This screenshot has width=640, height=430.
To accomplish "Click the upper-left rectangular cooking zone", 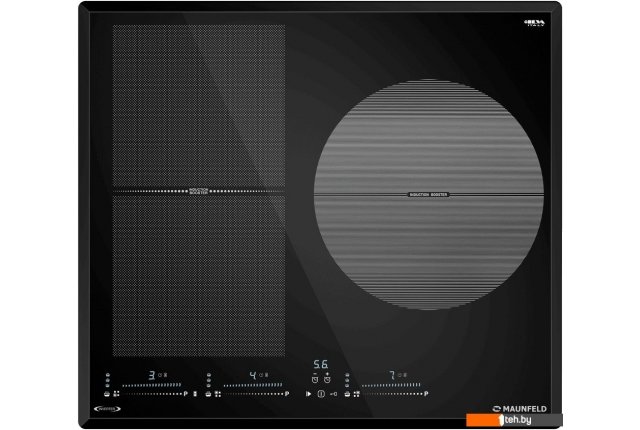I will pyautogui.click(x=198, y=105).
